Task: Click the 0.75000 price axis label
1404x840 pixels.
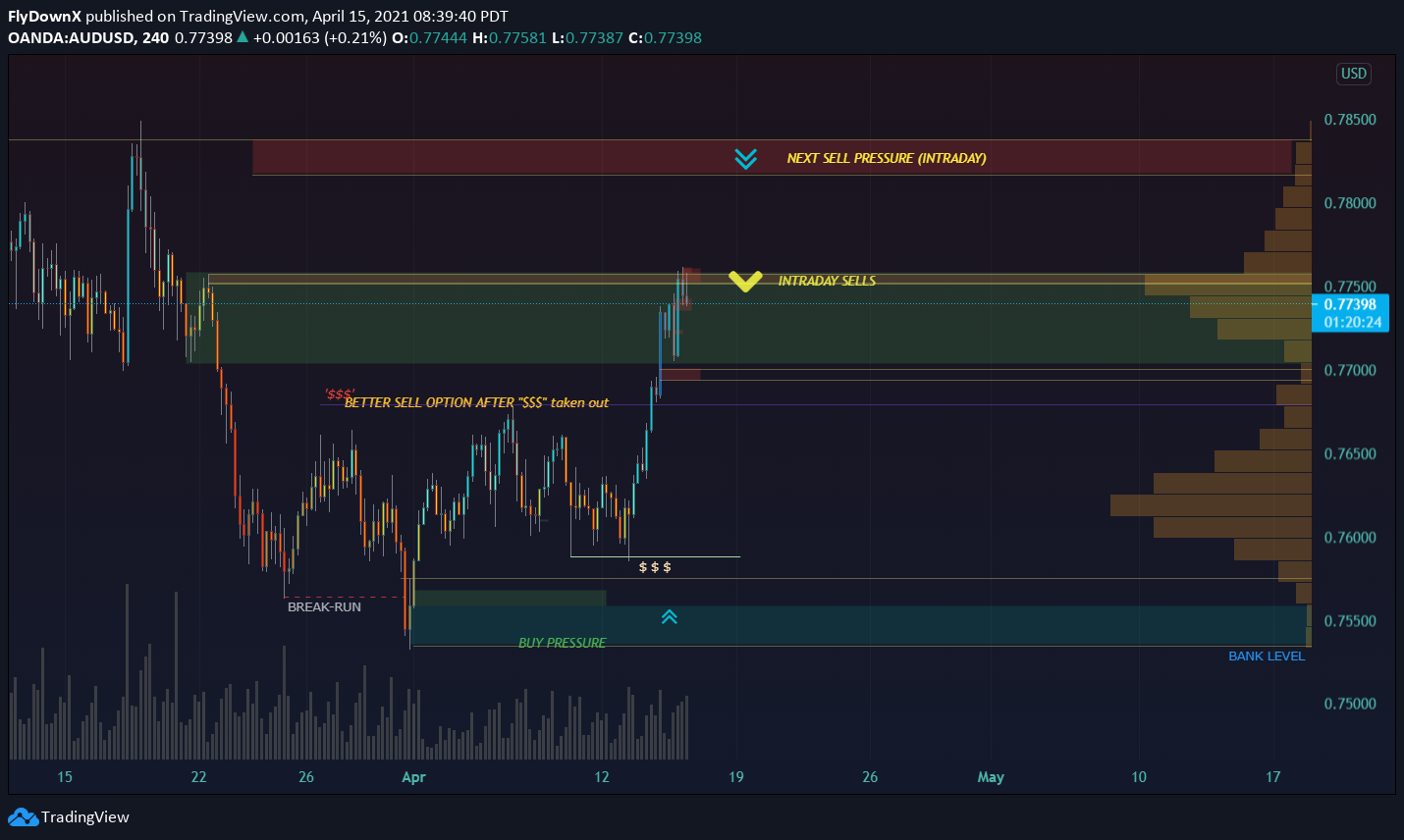Action: click(x=1350, y=704)
